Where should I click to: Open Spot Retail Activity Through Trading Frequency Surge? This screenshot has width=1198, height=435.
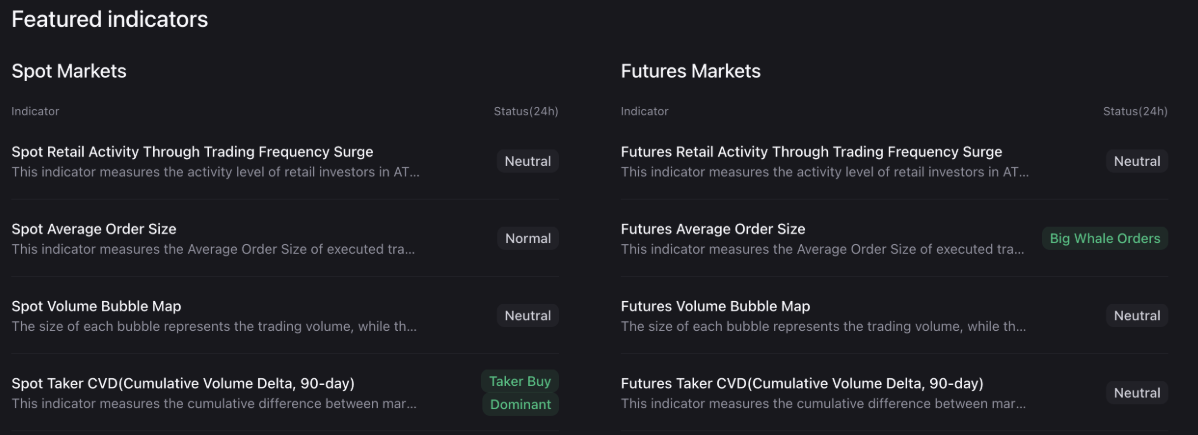pyautogui.click(x=192, y=152)
